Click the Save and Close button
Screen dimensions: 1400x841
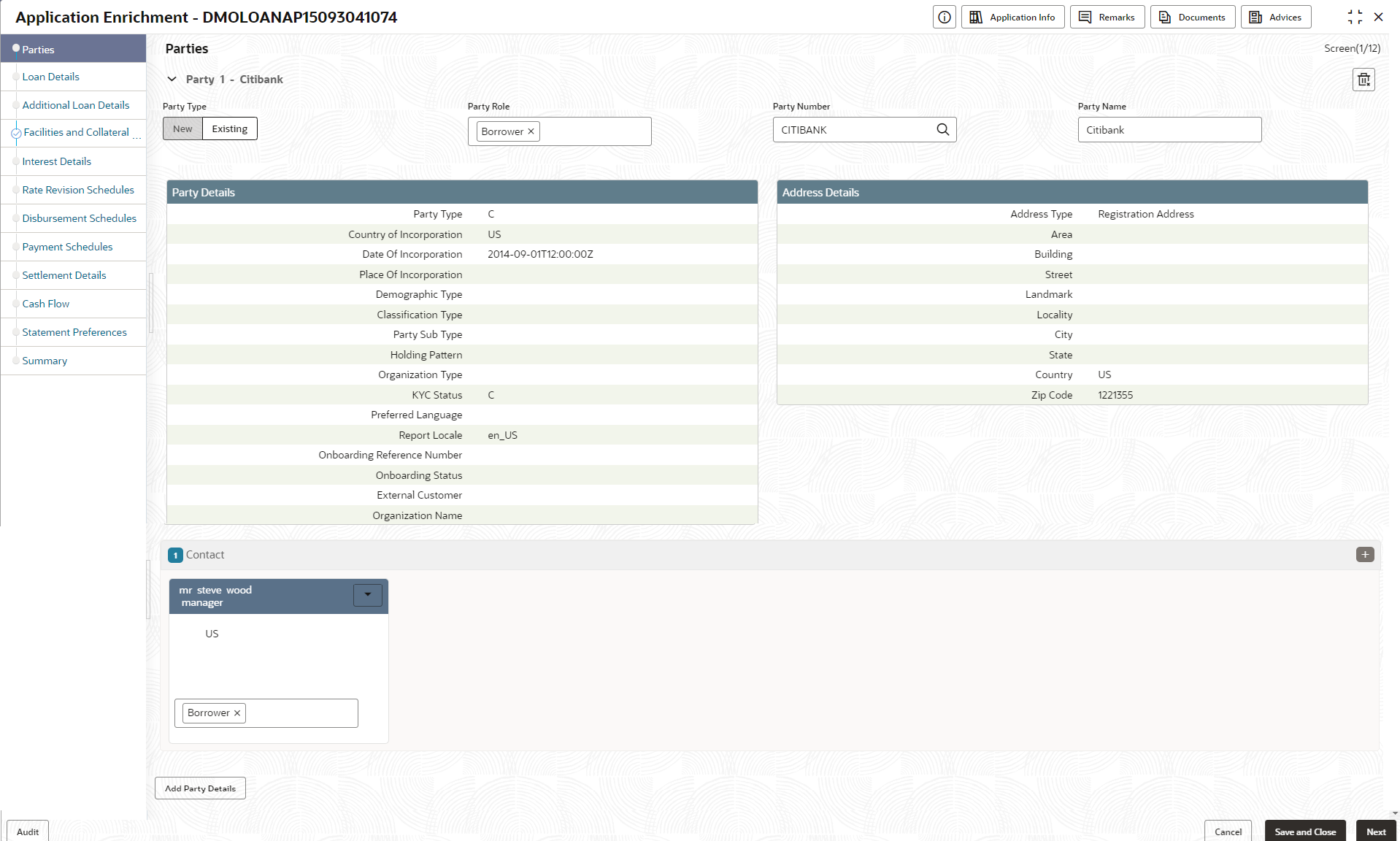(1305, 832)
